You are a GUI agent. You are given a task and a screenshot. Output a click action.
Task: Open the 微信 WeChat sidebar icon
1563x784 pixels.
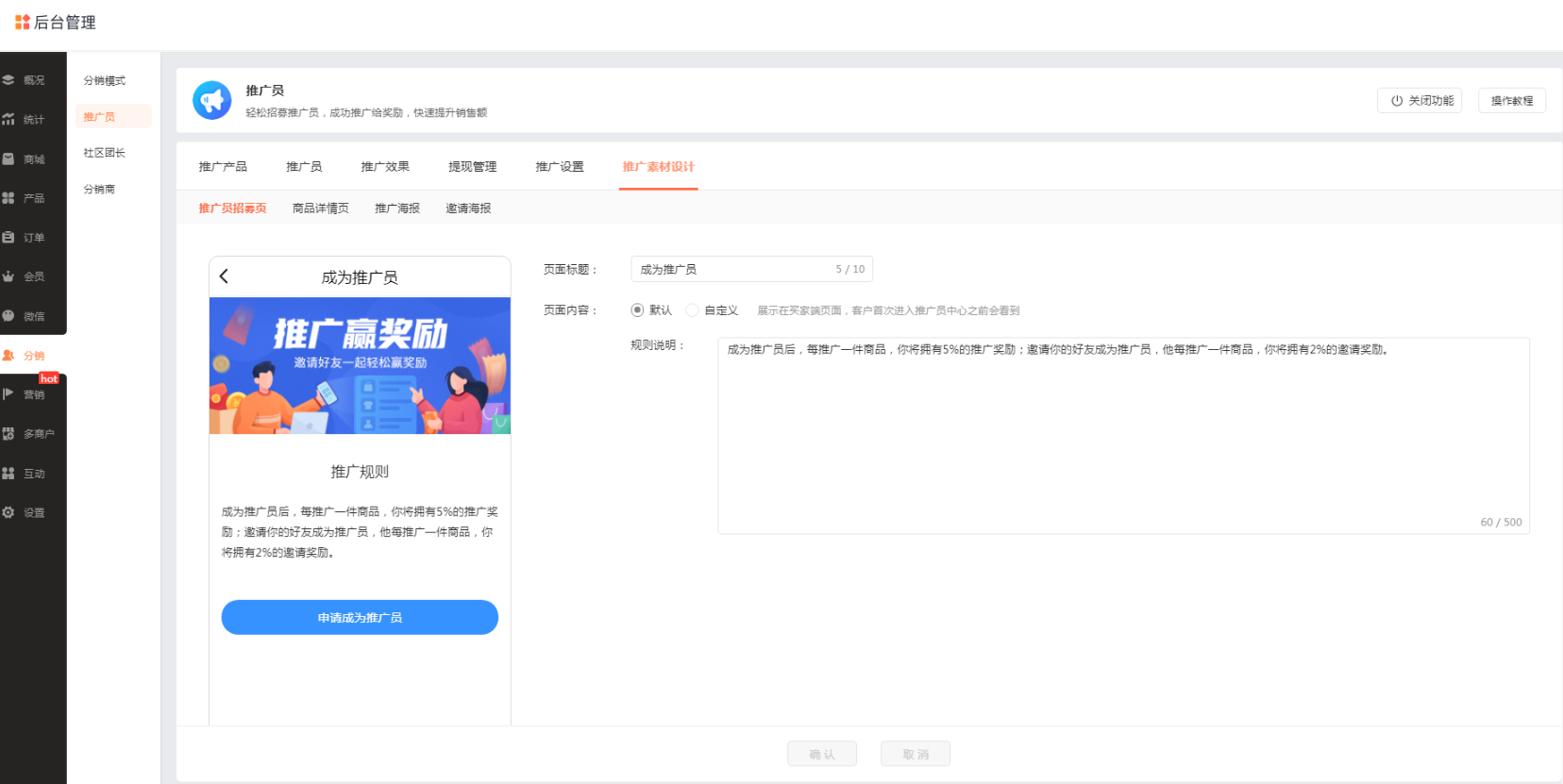click(8, 316)
